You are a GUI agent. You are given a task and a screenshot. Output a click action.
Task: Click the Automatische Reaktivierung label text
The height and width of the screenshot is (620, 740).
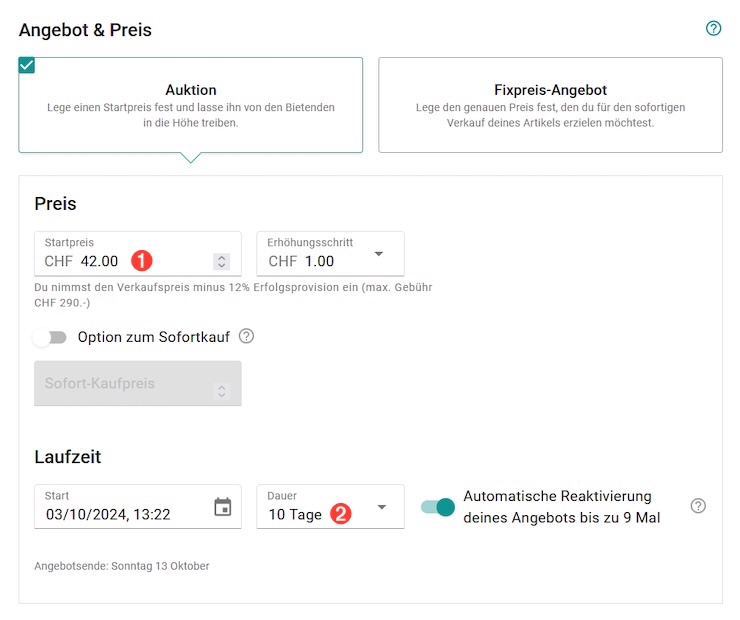point(561,507)
